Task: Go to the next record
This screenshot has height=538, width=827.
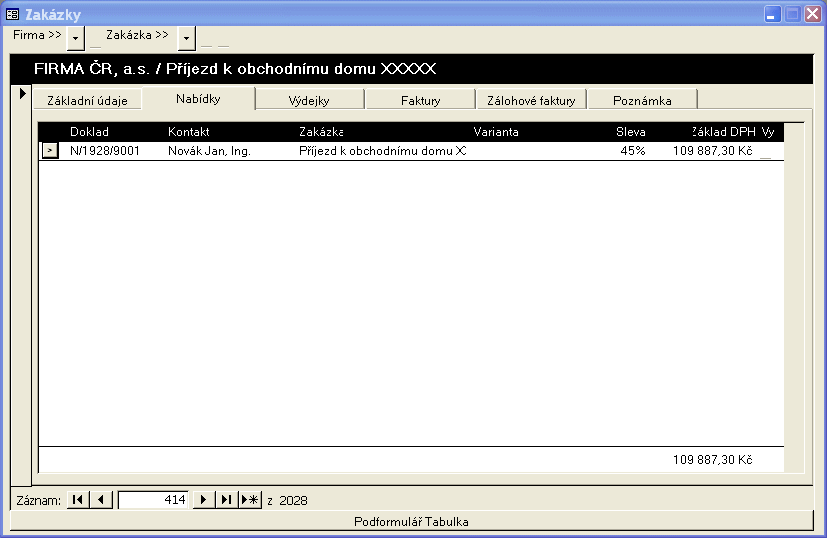Action: [204, 500]
